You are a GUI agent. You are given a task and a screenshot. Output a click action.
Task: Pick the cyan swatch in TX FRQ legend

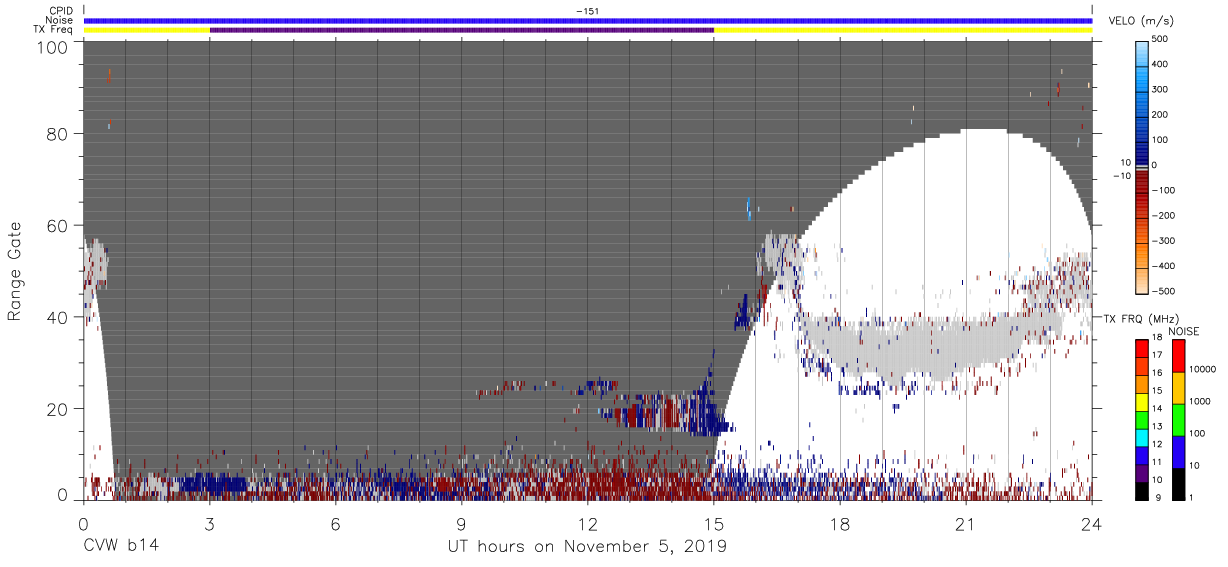click(x=1142, y=436)
